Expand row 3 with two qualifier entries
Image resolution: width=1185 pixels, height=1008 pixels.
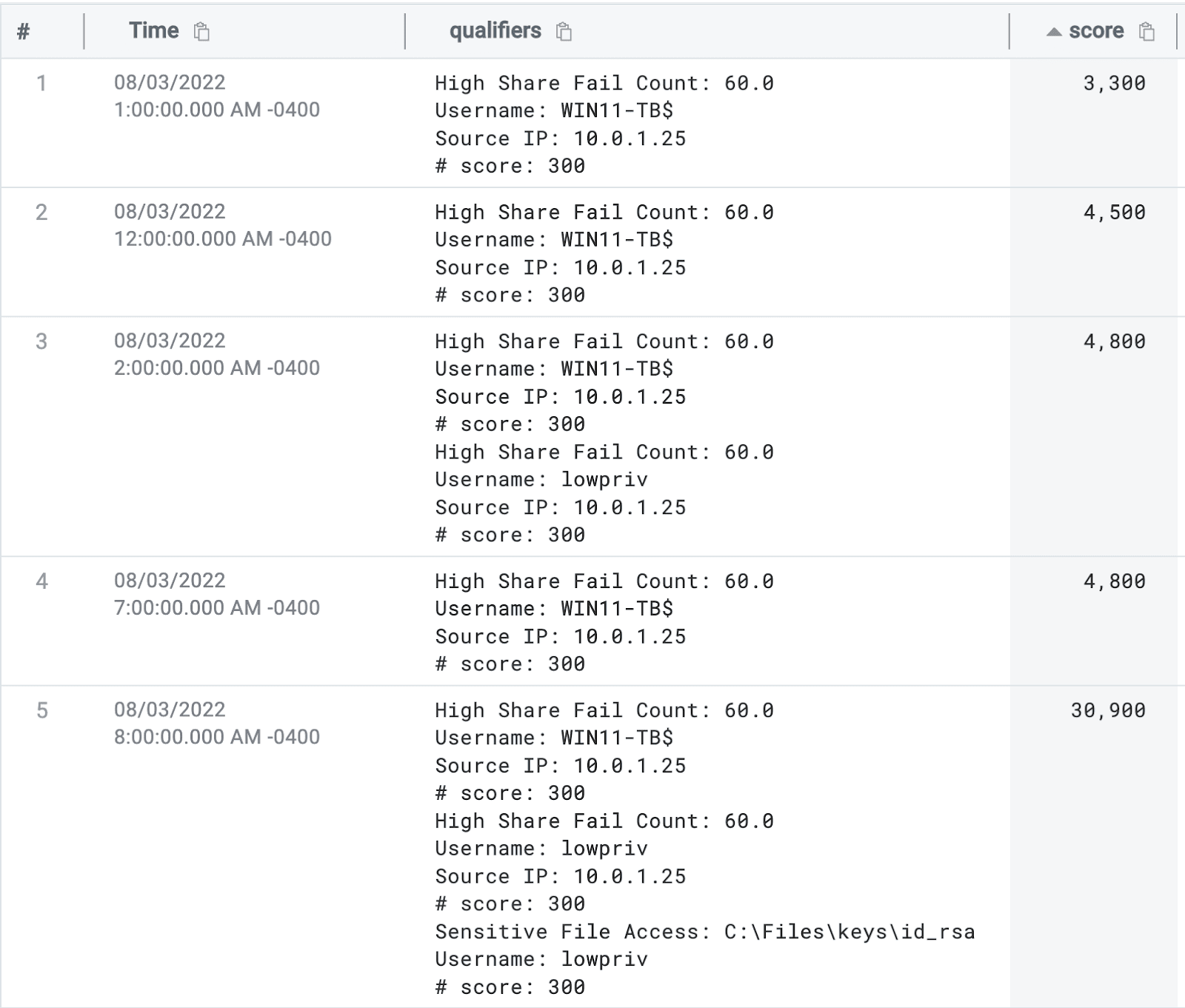click(x=41, y=342)
